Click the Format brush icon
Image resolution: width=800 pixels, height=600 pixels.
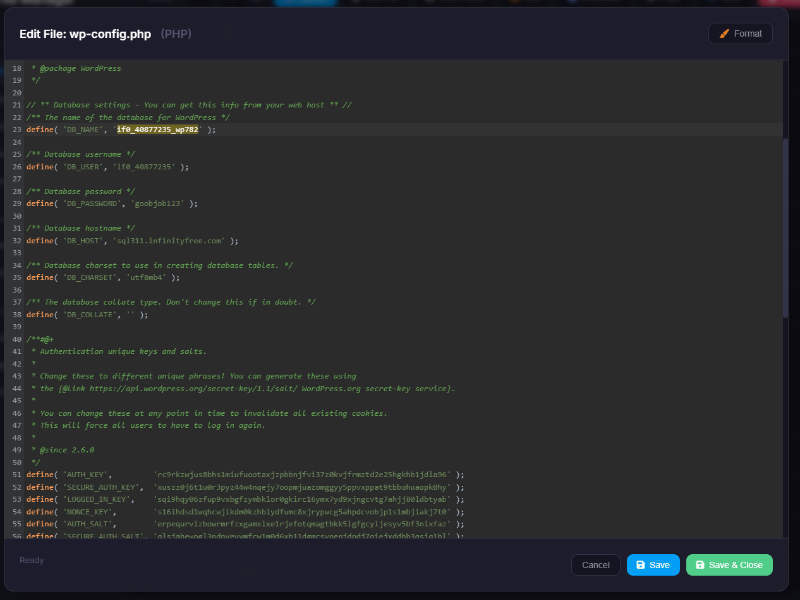click(x=724, y=34)
